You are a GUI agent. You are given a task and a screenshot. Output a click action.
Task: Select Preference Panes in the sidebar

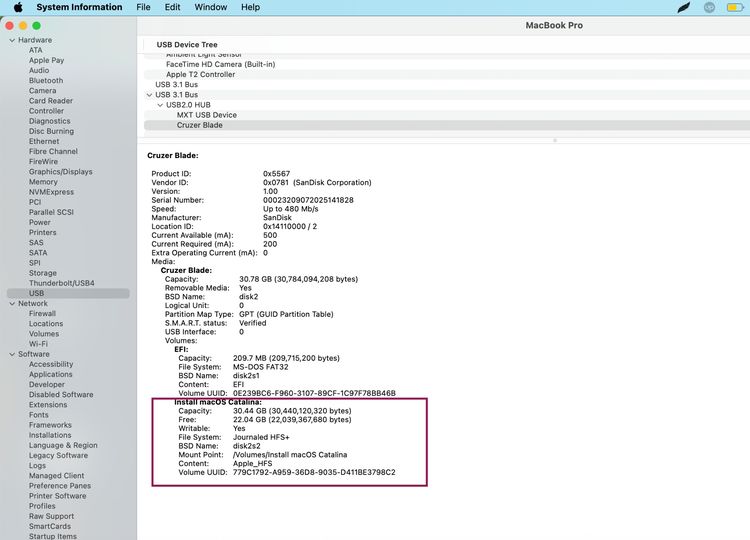(x=60, y=486)
